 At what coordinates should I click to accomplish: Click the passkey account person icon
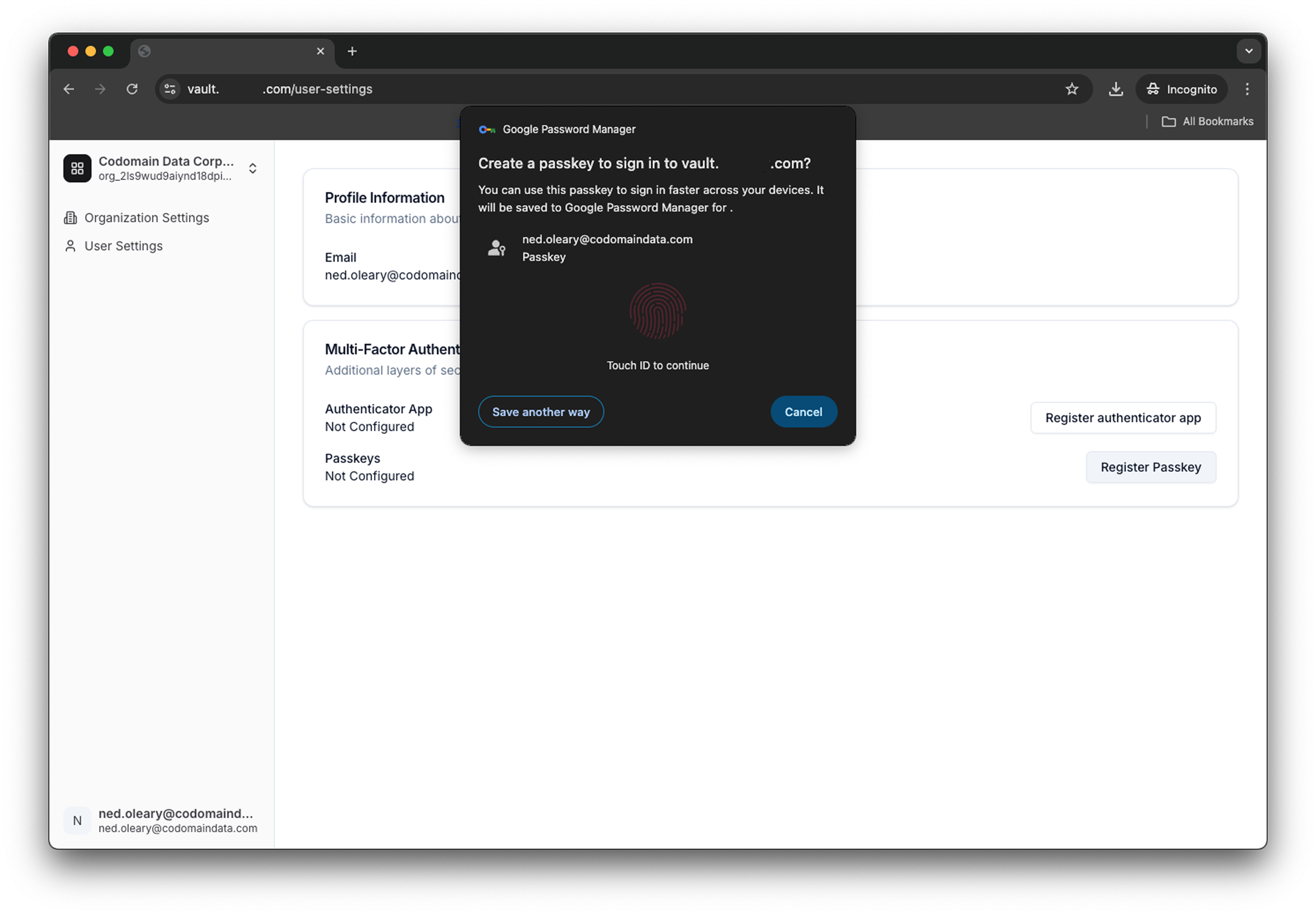point(496,248)
